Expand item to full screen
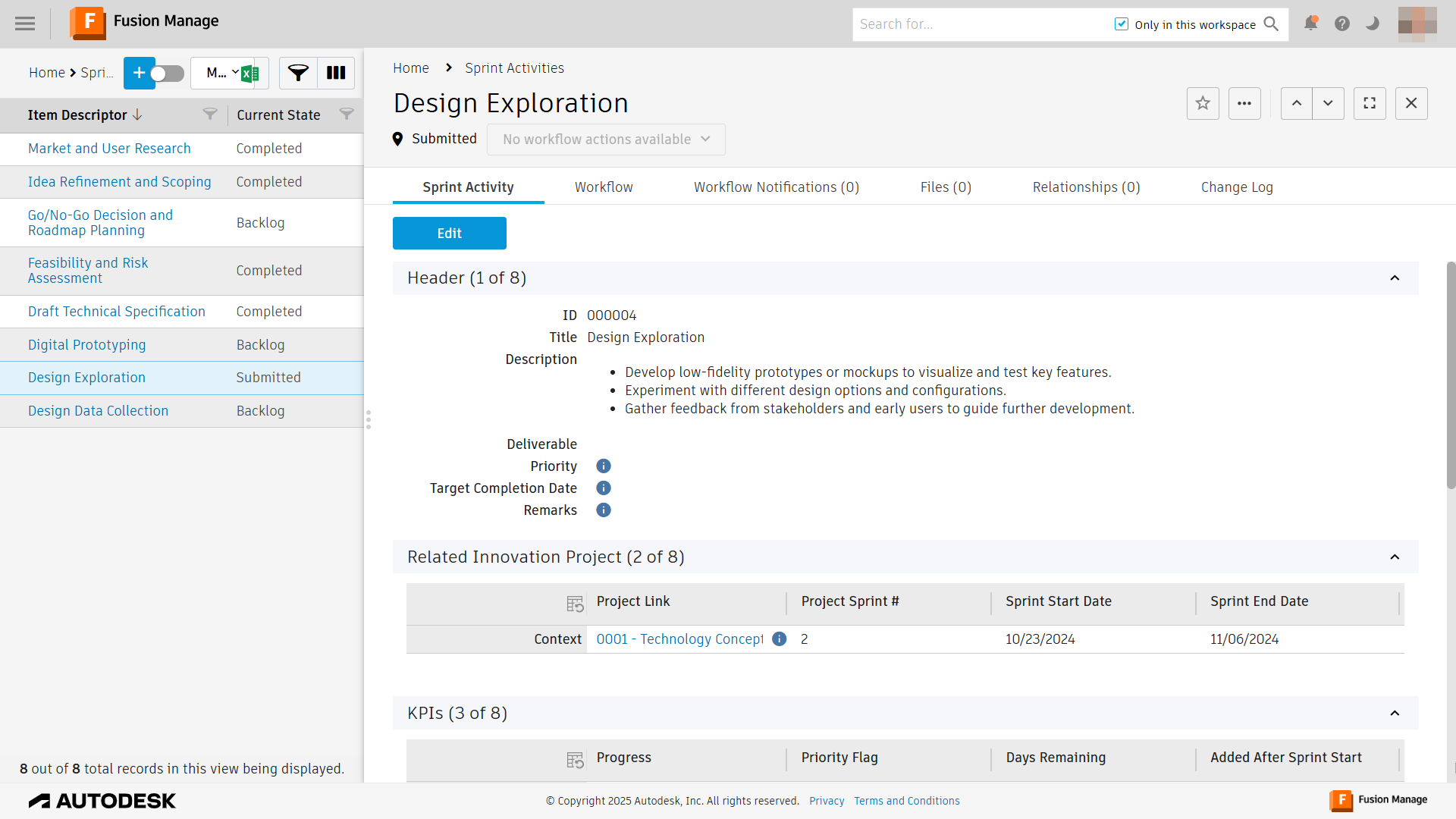The height and width of the screenshot is (819, 1456). tap(1370, 103)
